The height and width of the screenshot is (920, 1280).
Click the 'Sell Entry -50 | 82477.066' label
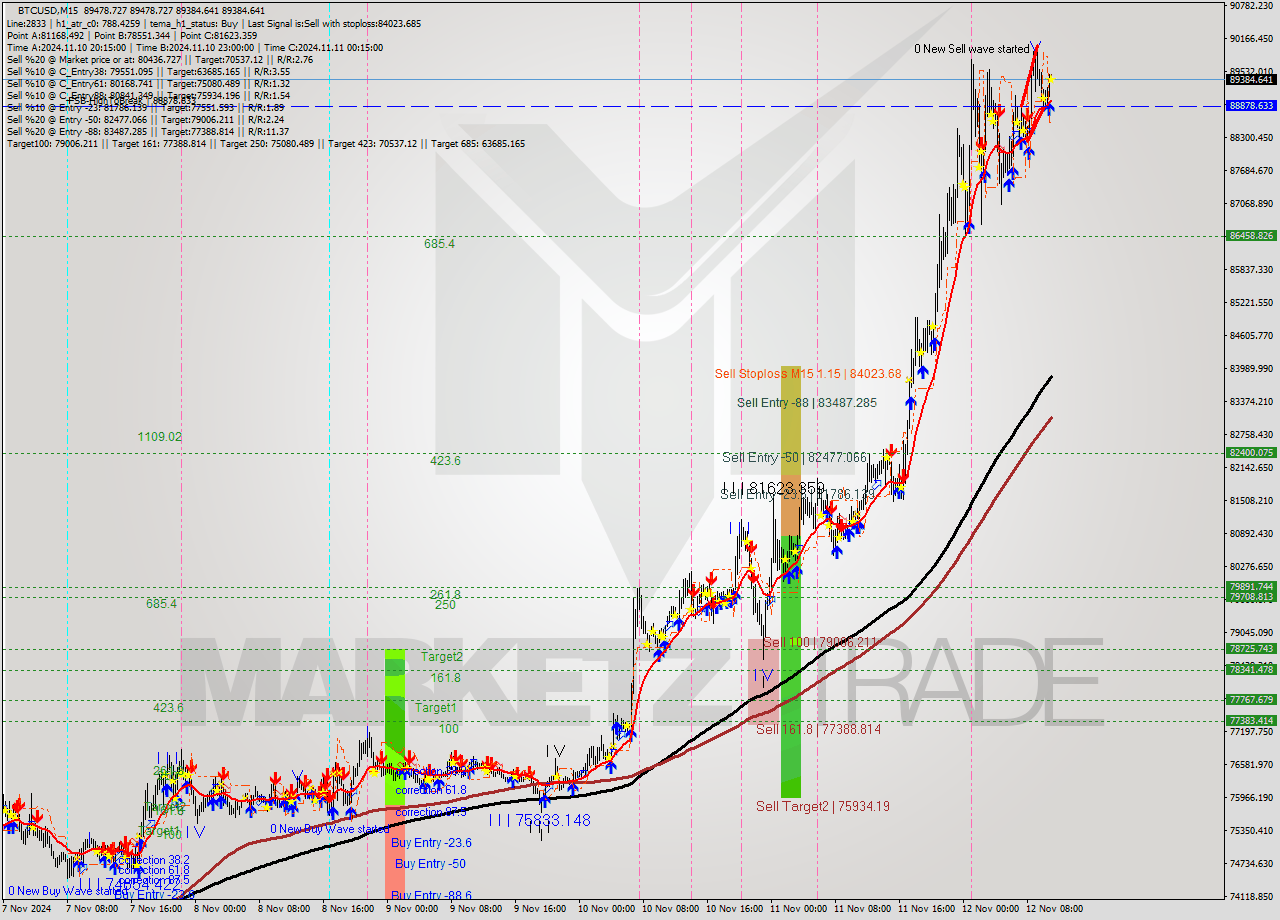click(796, 457)
